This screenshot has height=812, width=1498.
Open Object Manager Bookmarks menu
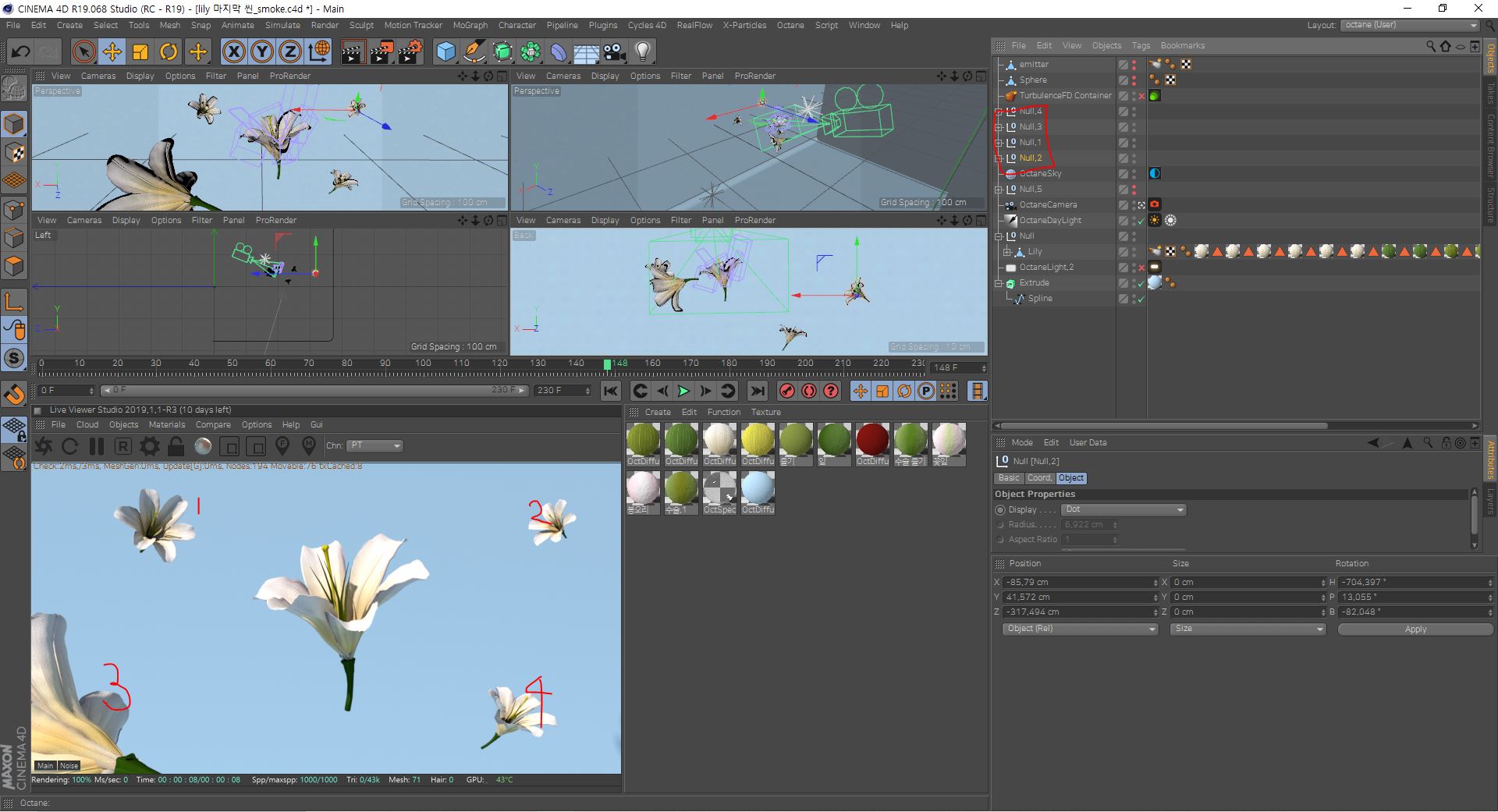tap(1182, 45)
